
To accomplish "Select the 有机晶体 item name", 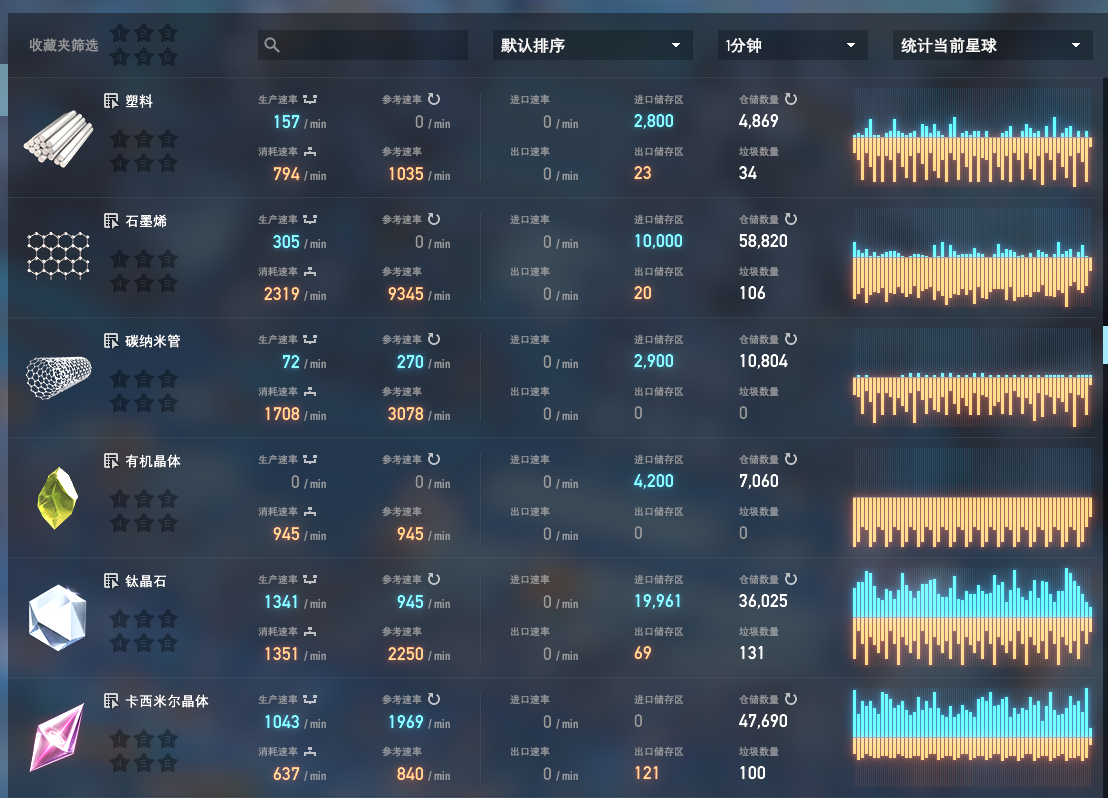I will [153, 461].
